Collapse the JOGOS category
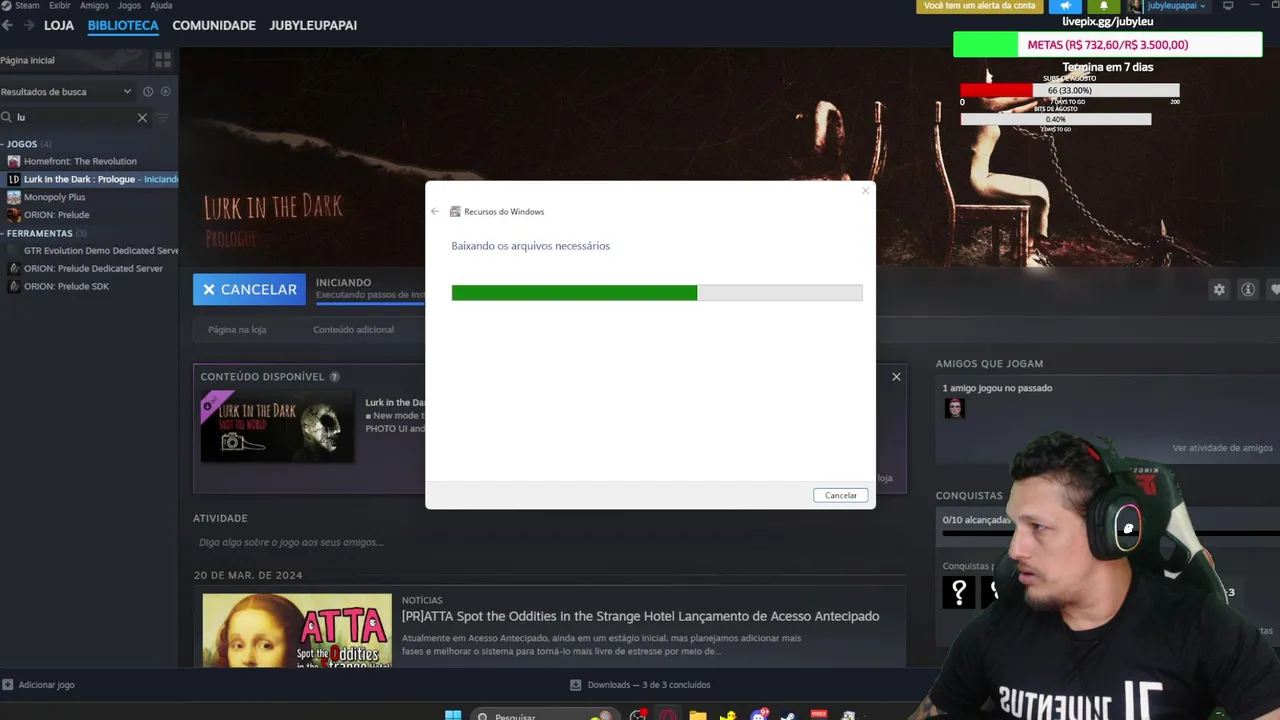 22,144
